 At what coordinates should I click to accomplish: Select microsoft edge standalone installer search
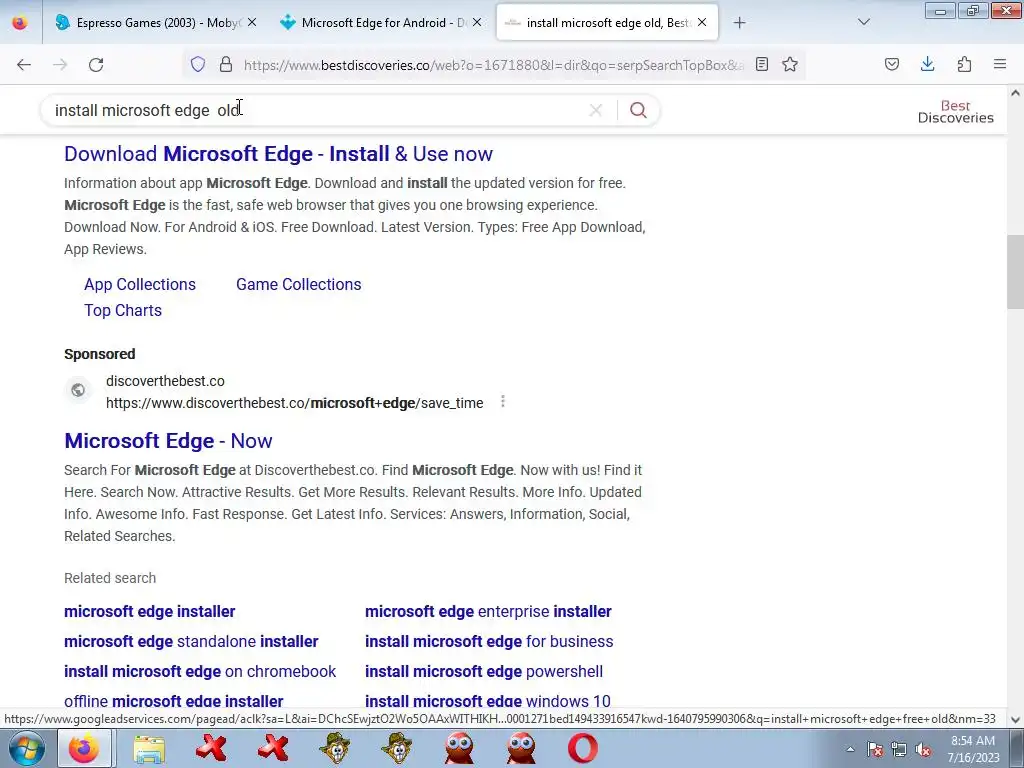point(191,641)
